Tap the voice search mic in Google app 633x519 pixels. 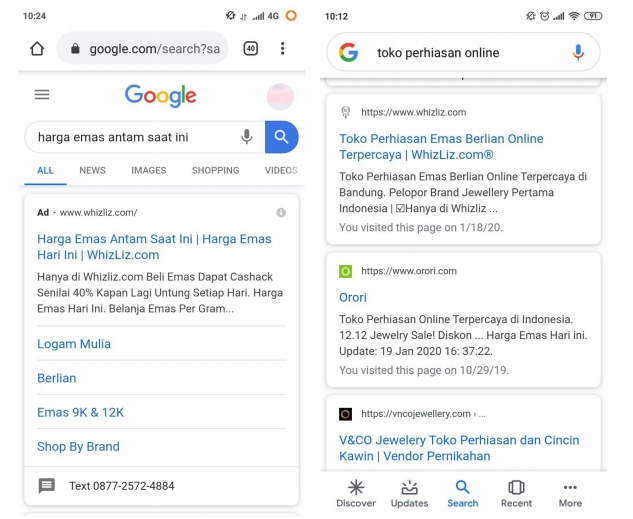pyautogui.click(x=578, y=52)
